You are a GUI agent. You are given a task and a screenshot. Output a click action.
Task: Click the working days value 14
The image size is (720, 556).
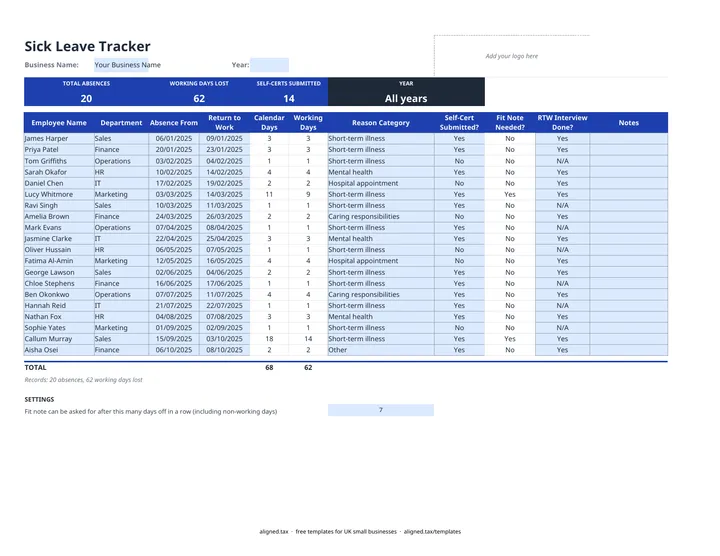(x=308, y=339)
